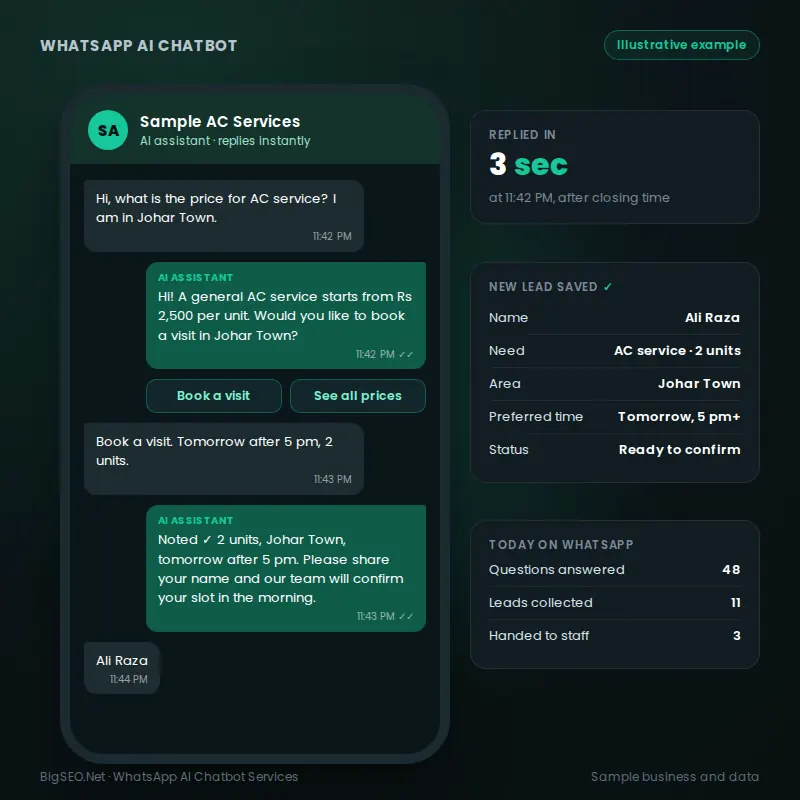This screenshot has height=800, width=800.
Task: Click the '3 sec' reply time value
Action: click(528, 164)
